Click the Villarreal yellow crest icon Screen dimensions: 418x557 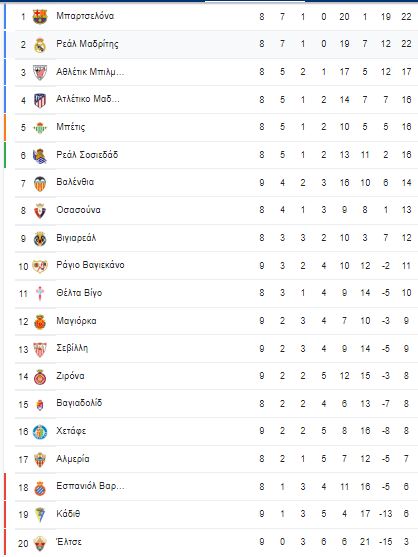40,239
